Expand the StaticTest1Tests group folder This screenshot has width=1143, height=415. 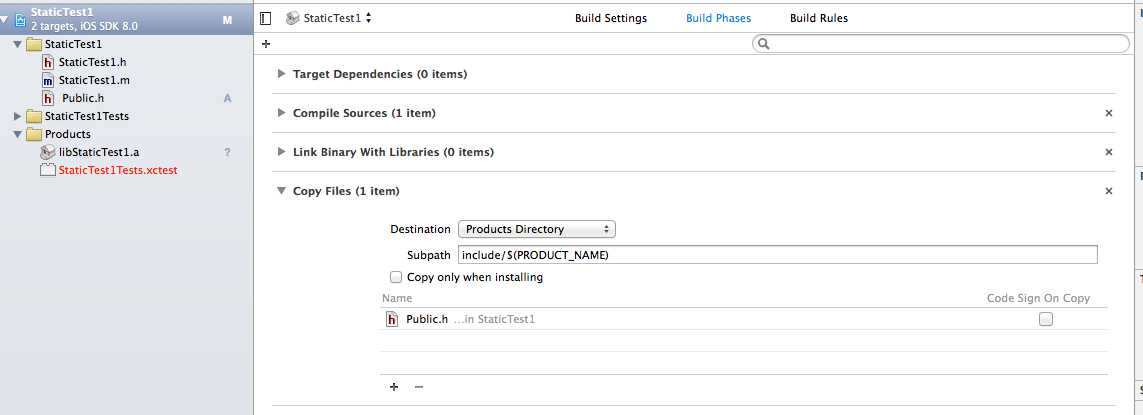[17, 116]
